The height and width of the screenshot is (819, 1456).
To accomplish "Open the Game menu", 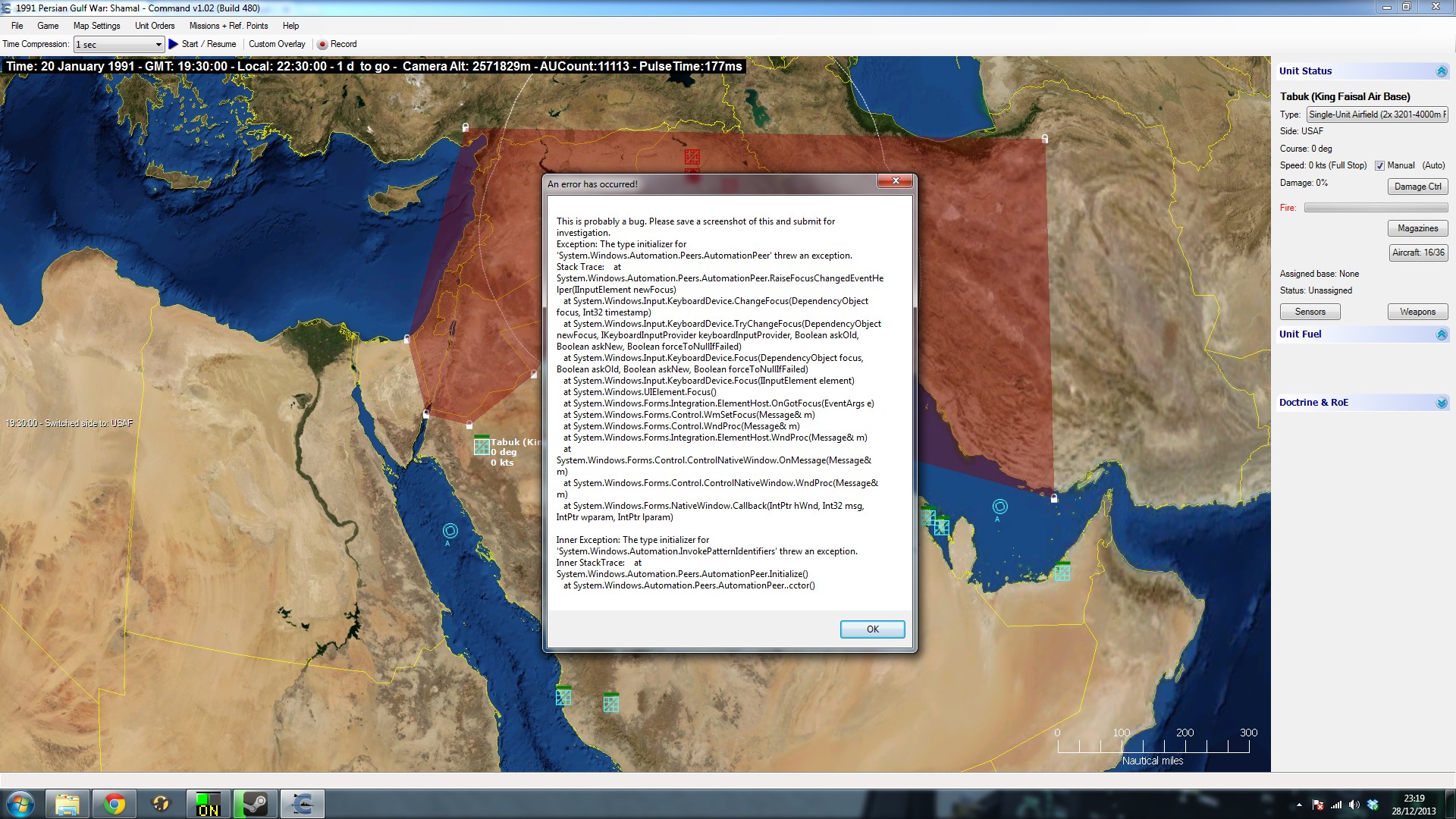I will (x=48, y=26).
